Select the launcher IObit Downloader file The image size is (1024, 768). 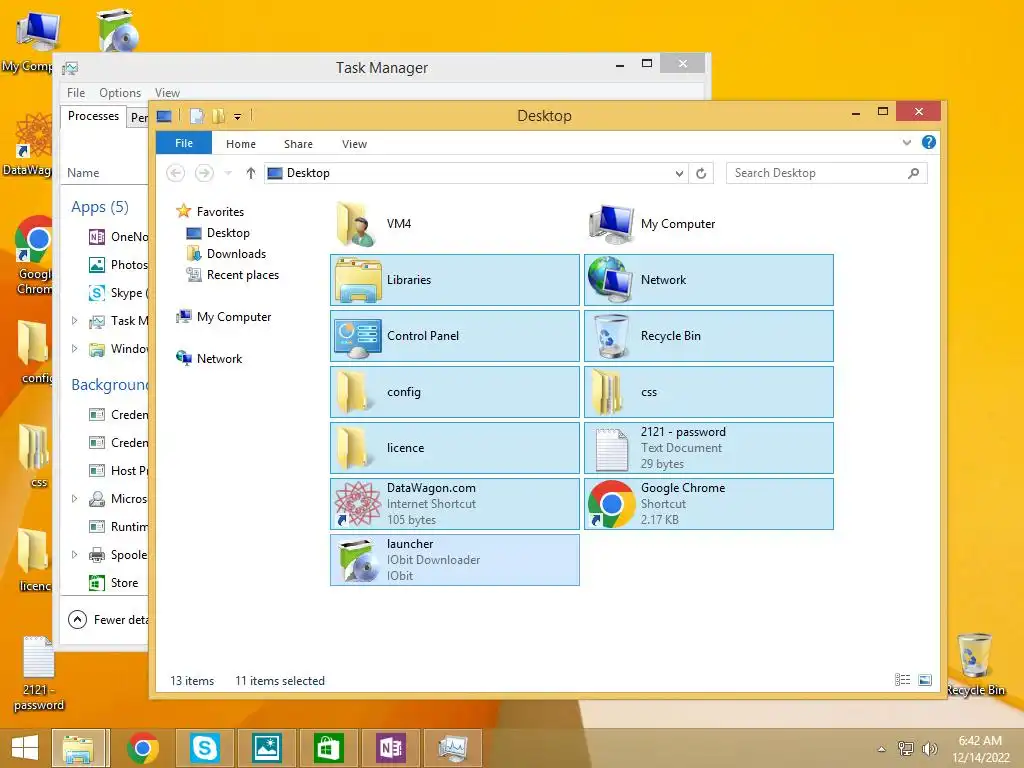pyautogui.click(x=455, y=560)
